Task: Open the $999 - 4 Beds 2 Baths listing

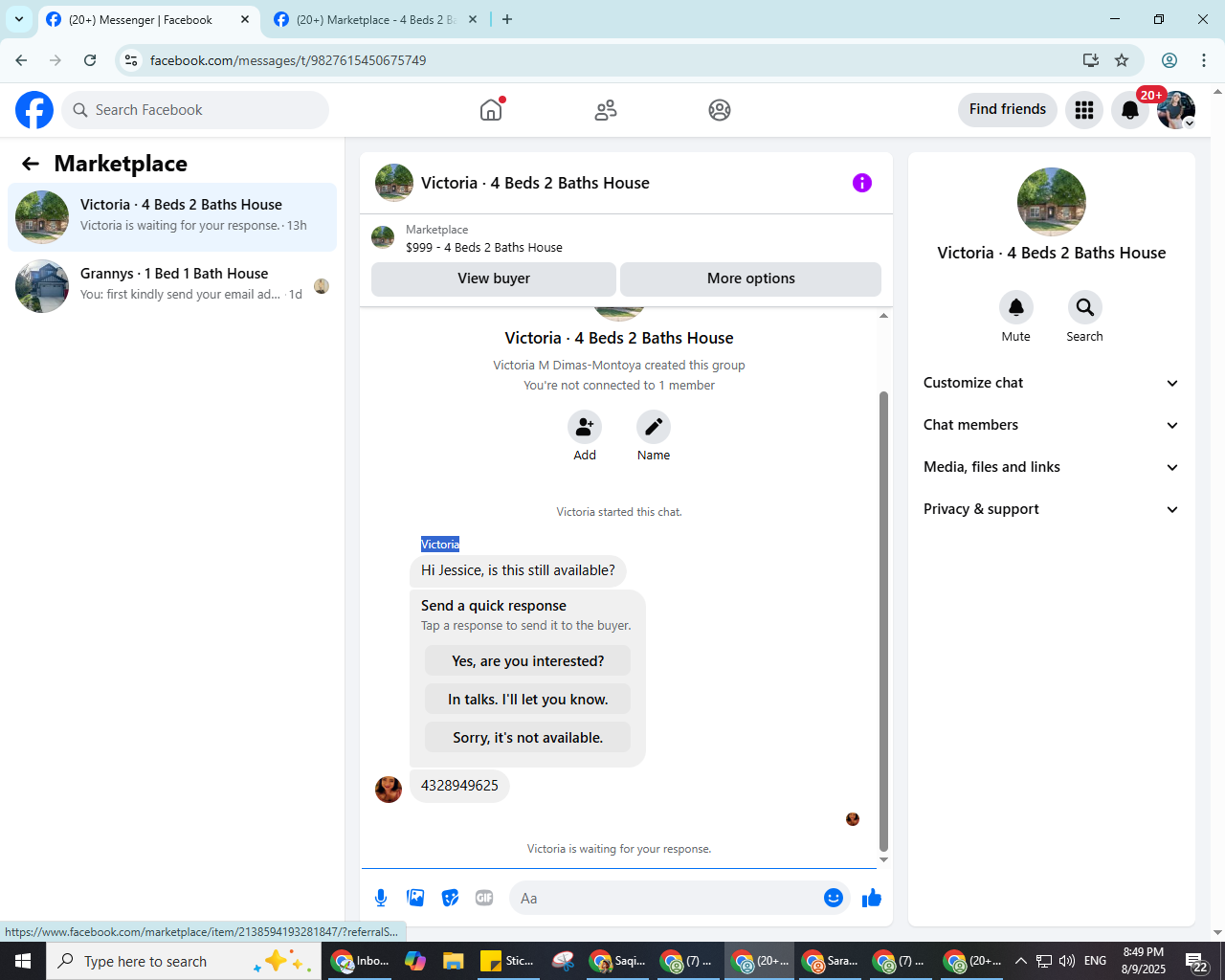Action: pyautogui.click(x=484, y=247)
